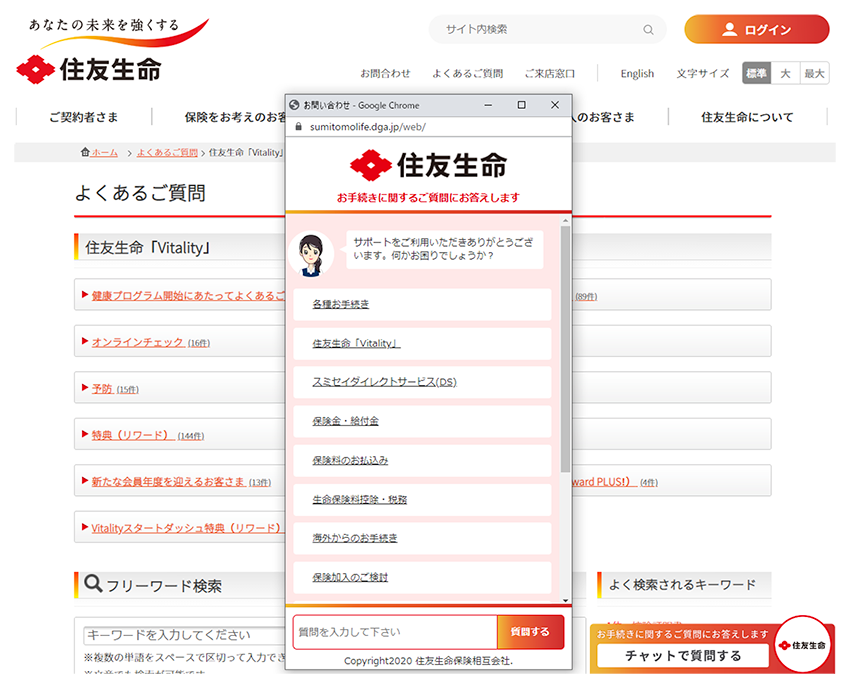Viewport: 850px width, 688px height.
Task: Open the Vitalityスタートダッシュ特典 category
Action: pos(188,528)
